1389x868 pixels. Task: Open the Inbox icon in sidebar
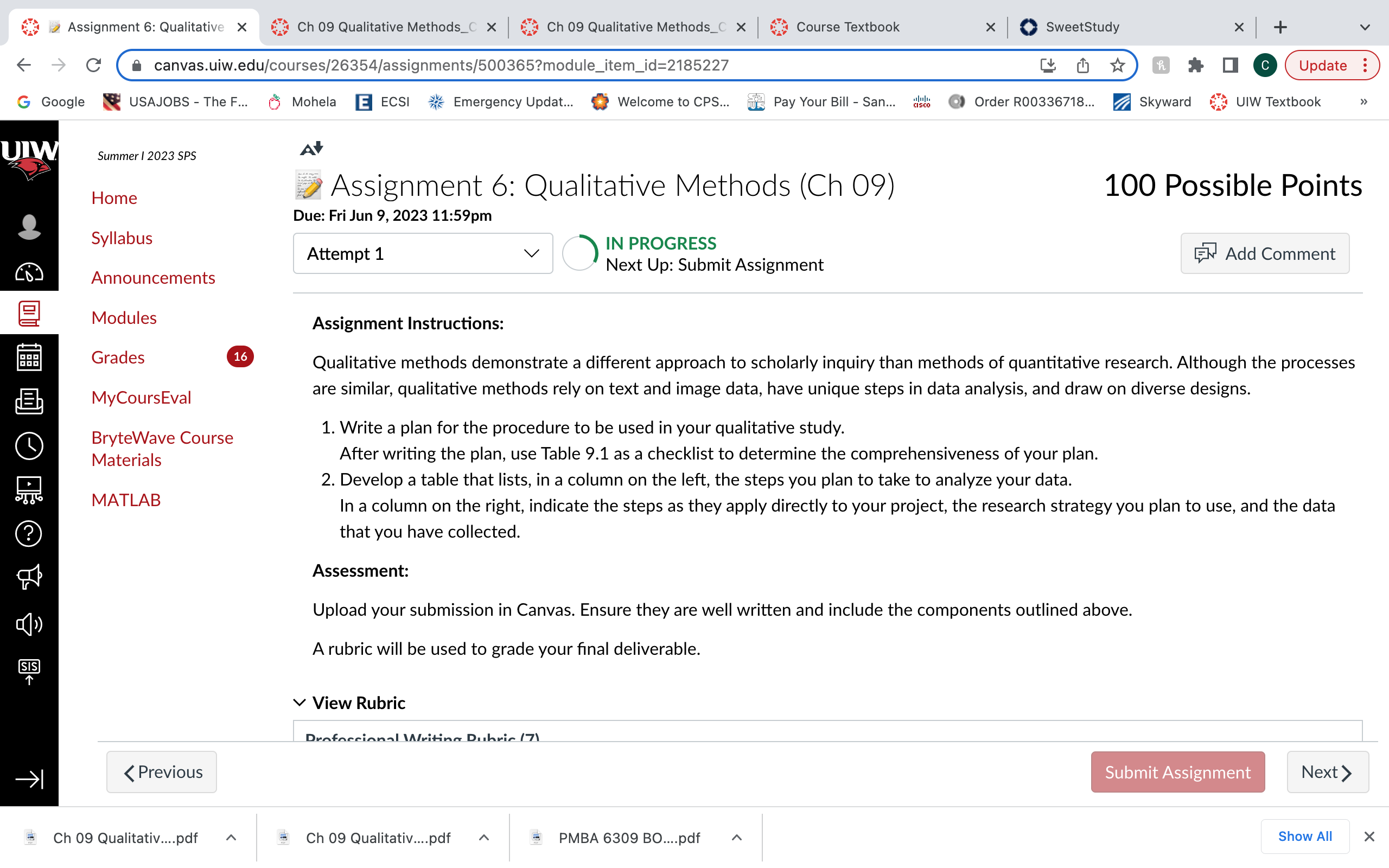tap(29, 401)
